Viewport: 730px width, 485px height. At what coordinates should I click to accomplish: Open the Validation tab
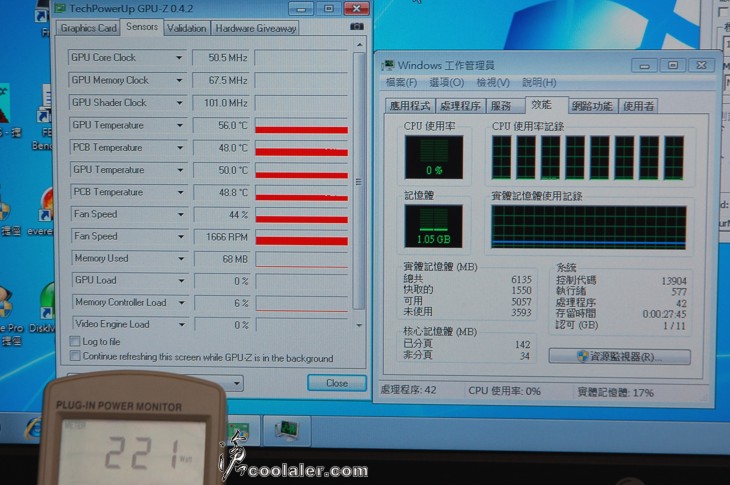[186, 28]
